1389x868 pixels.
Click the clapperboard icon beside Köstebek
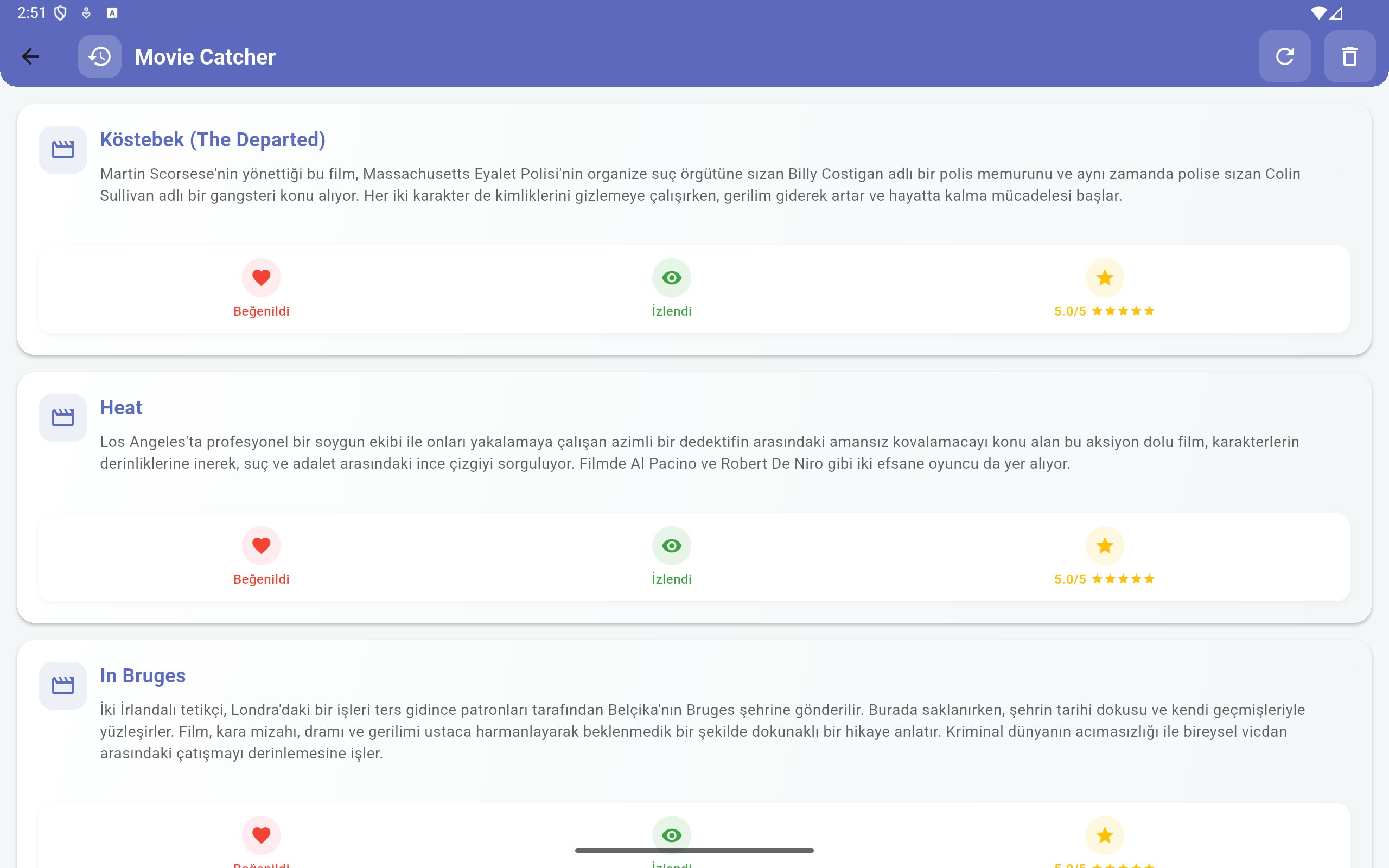point(62,150)
